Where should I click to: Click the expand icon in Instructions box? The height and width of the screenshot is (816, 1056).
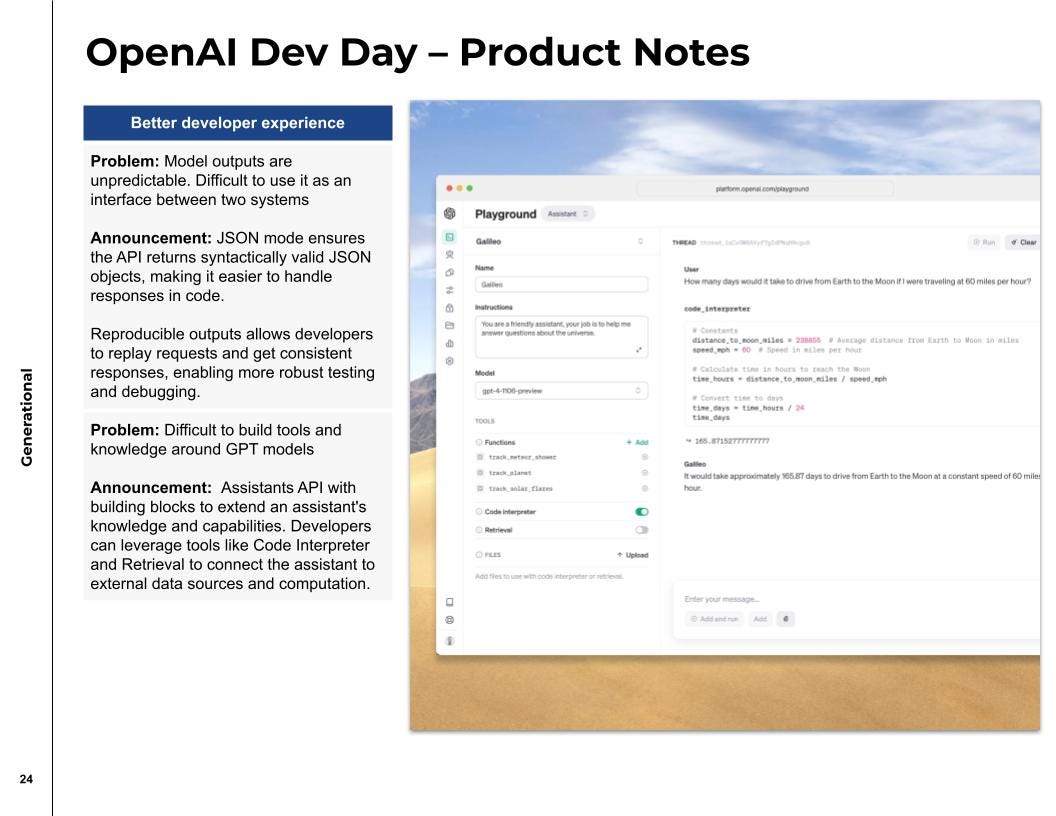638,349
